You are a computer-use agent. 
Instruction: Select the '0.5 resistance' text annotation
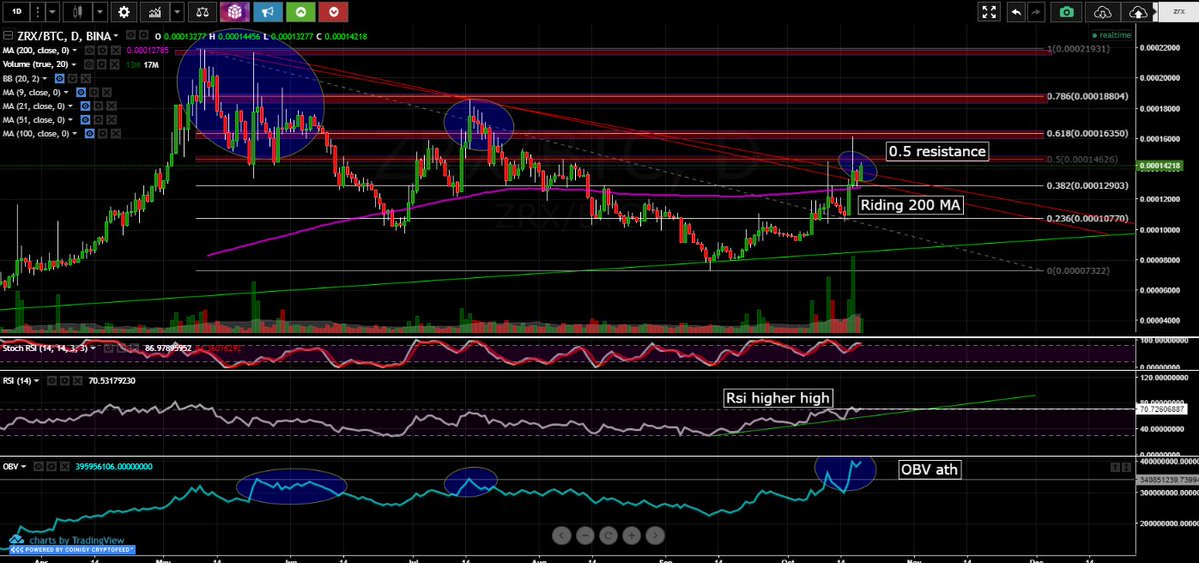click(937, 151)
